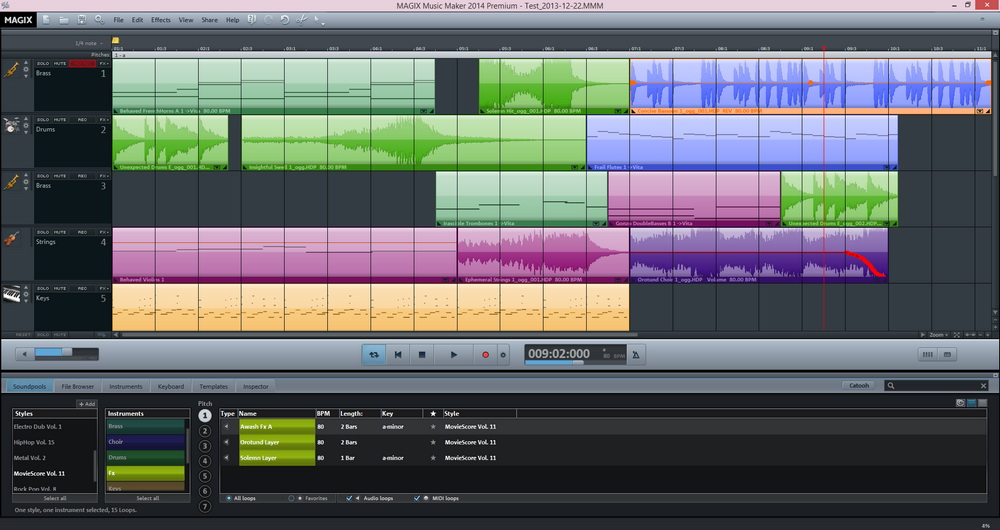This screenshot has height=530, width=1000.
Task: Open FX dropdown on Keys track 5
Action: coord(103,288)
